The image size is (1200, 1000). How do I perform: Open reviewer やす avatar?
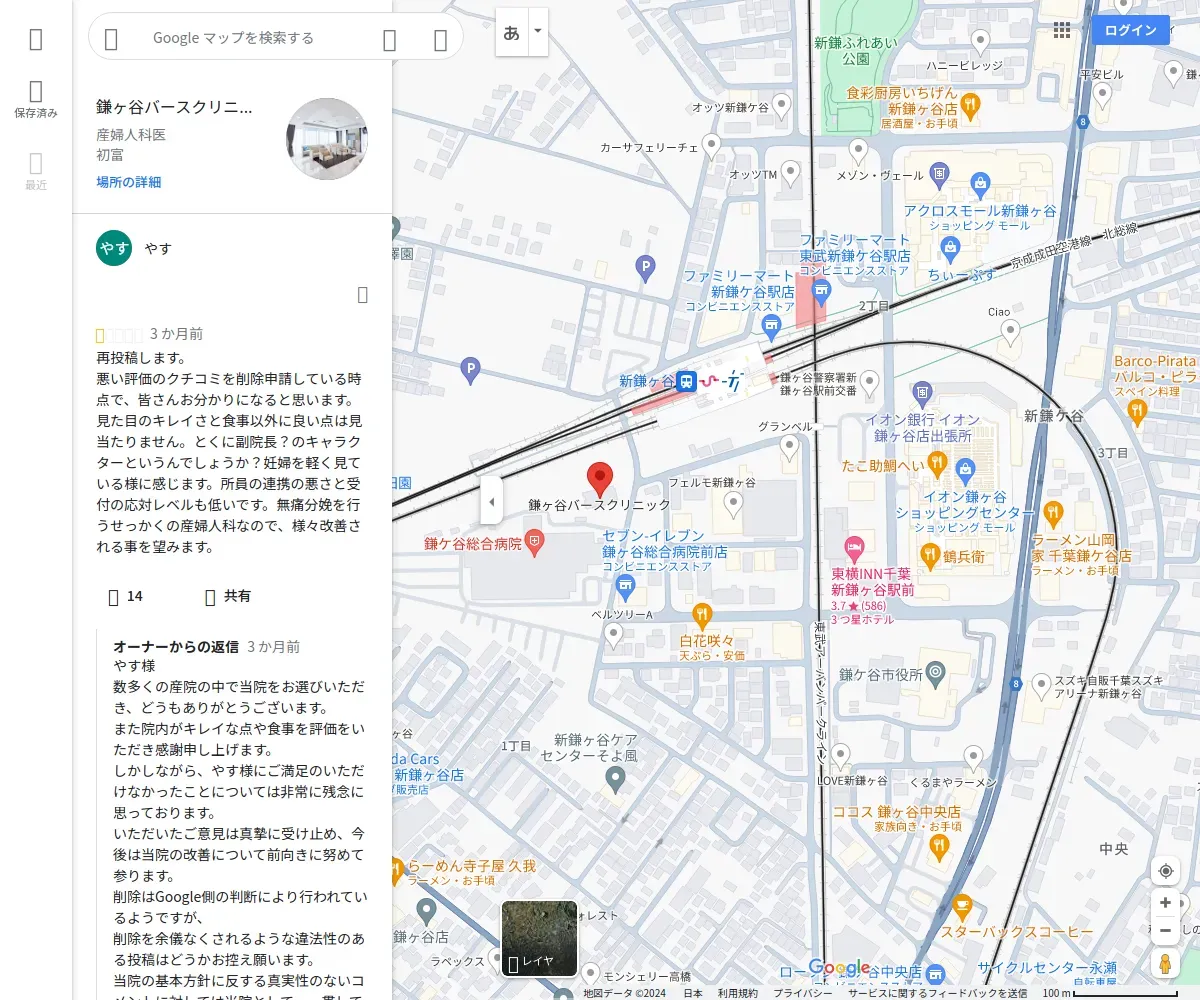pos(114,248)
